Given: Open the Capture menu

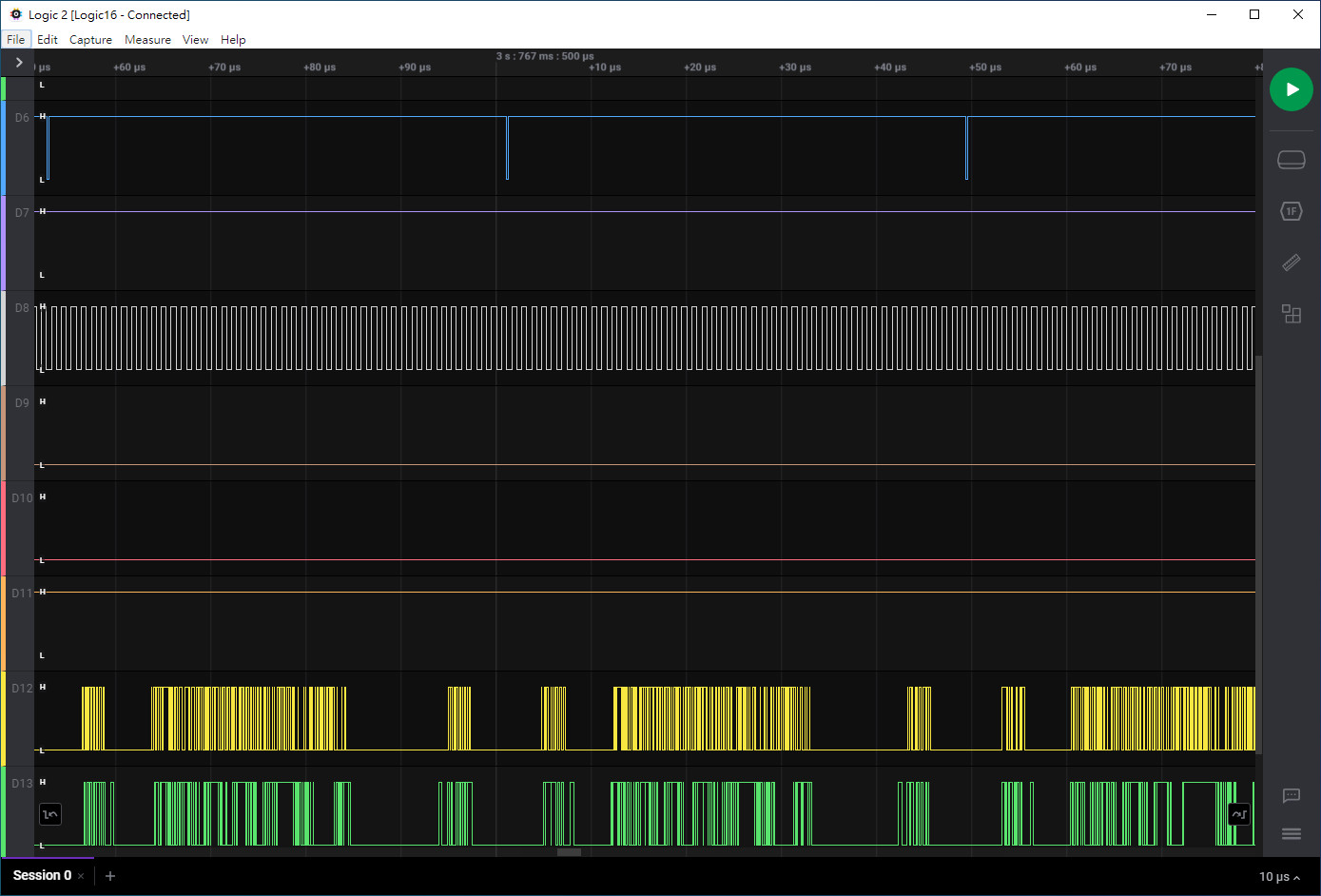Looking at the screenshot, I should pyautogui.click(x=90, y=40).
